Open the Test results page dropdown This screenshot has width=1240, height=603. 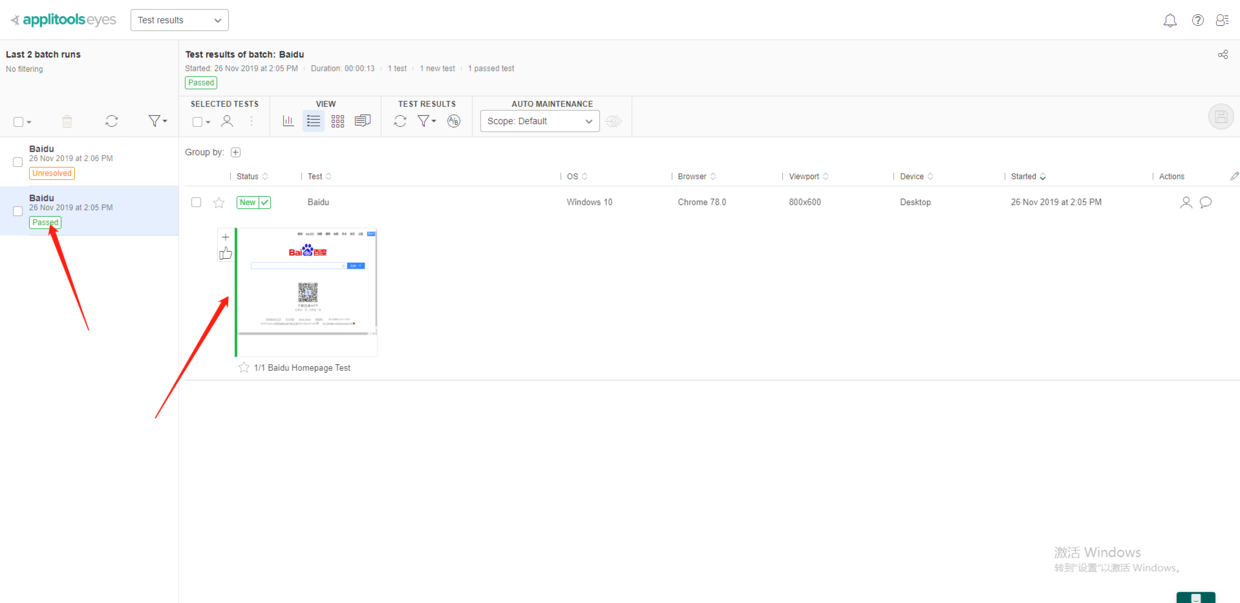point(179,20)
